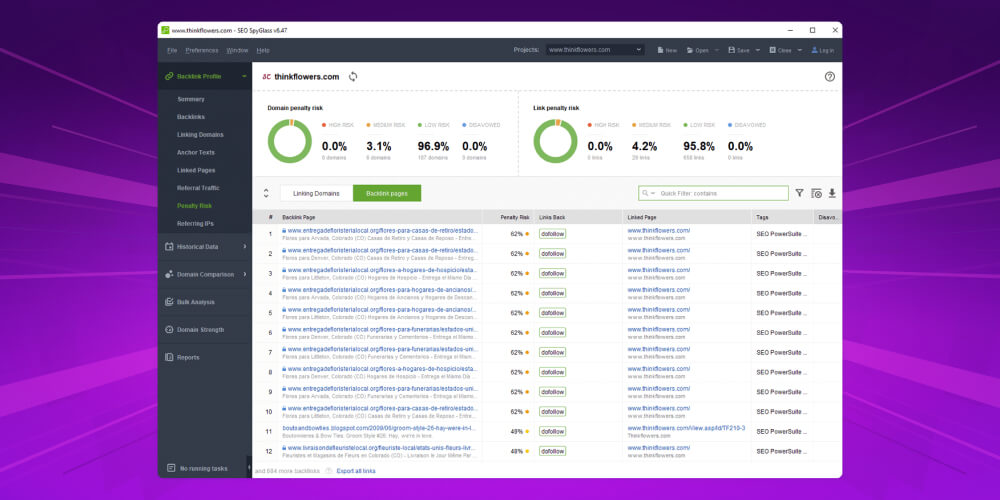Click the dofollow badge in row 1
Viewport: 1000px width, 500px height.
pyautogui.click(x=552, y=234)
